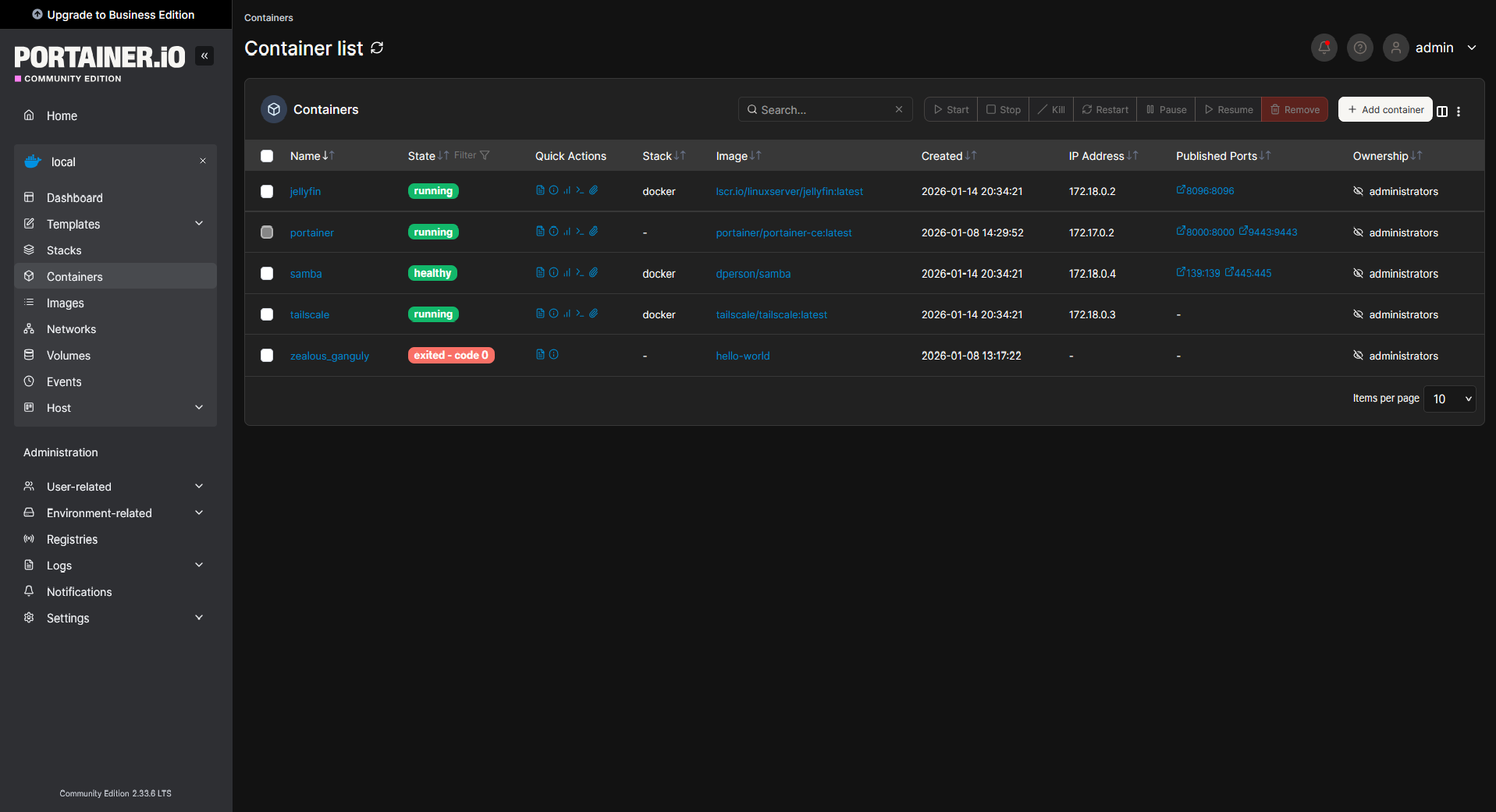This screenshot has width=1496, height=812.
Task: Open exec console for tailscale container
Action: pyautogui.click(x=580, y=314)
